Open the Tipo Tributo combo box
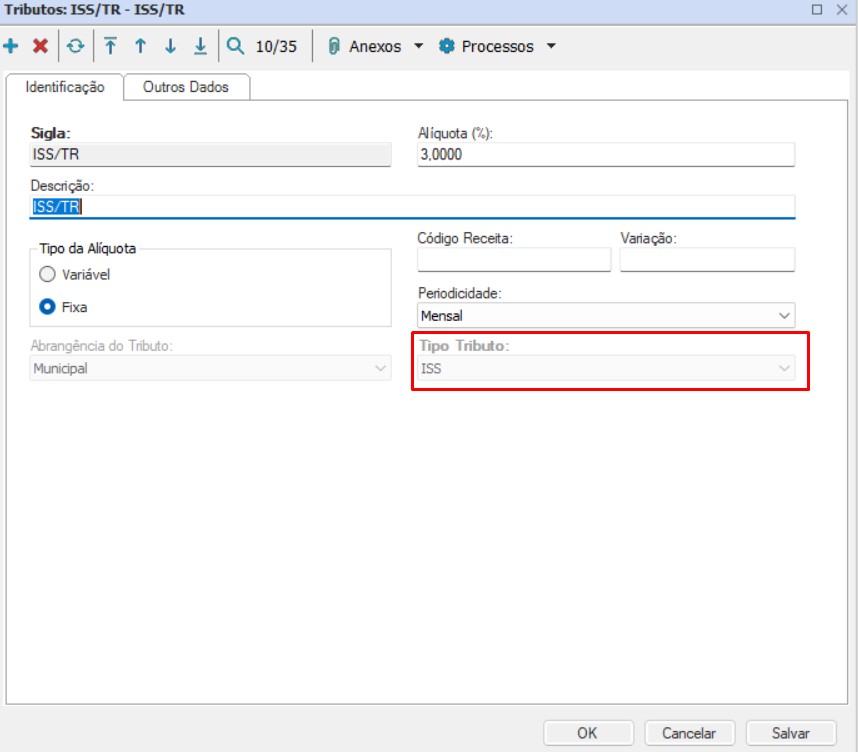The image size is (858, 752). coord(606,368)
